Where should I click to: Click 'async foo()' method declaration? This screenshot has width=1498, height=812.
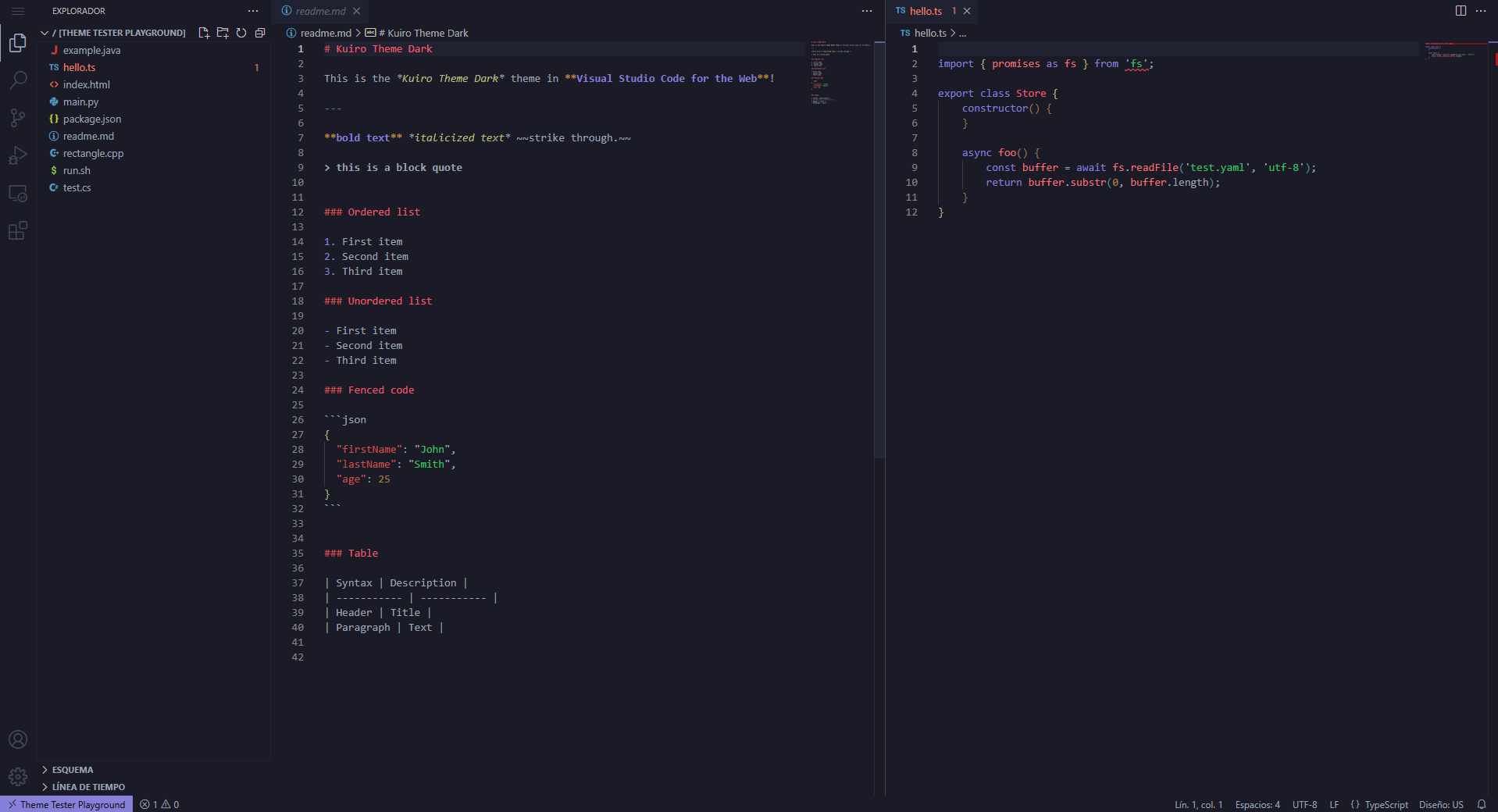tap(995, 152)
